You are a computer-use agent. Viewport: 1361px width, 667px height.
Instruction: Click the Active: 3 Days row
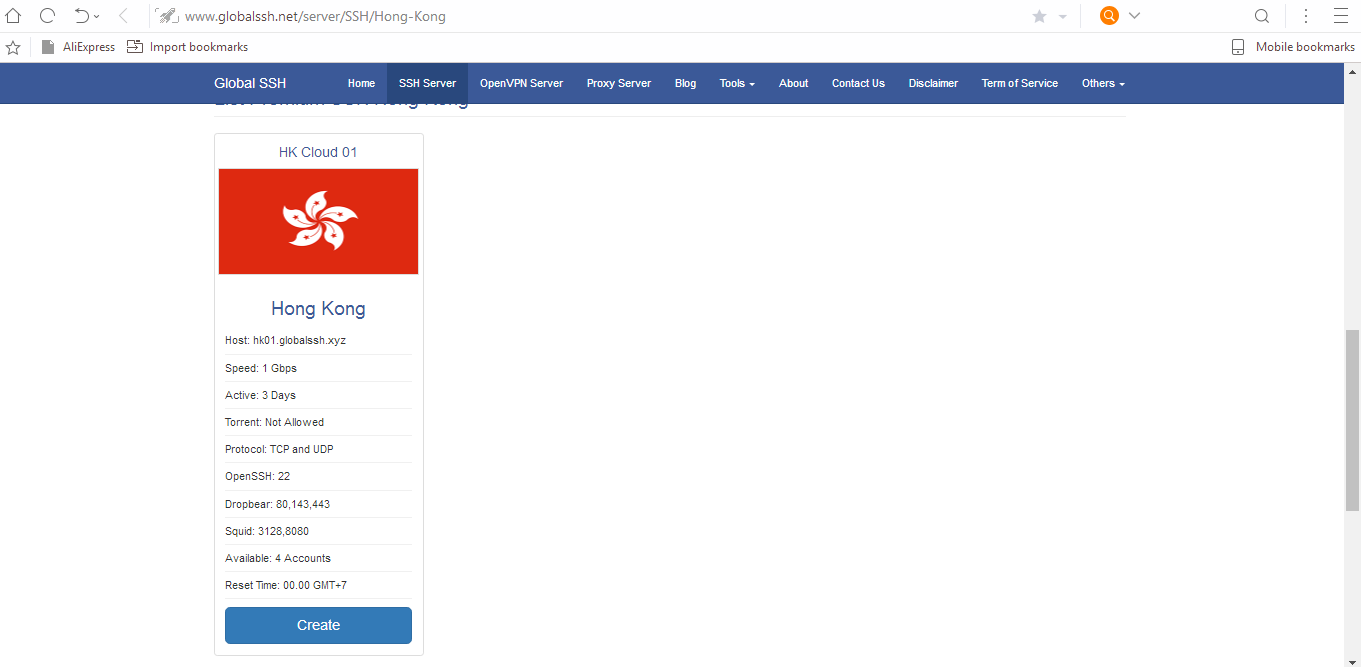pyautogui.click(x=318, y=395)
